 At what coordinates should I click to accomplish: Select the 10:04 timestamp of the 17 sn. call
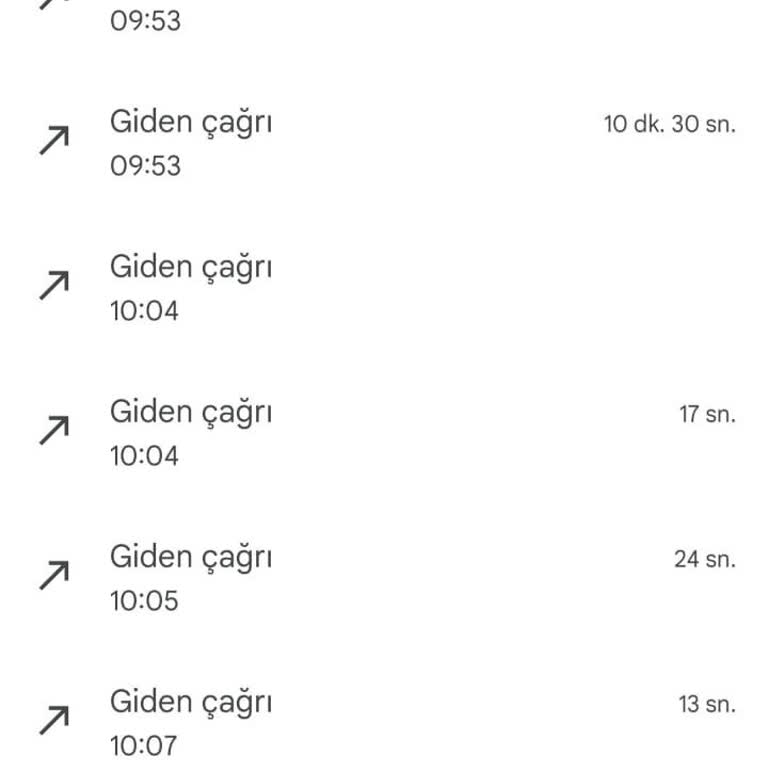pos(144,456)
